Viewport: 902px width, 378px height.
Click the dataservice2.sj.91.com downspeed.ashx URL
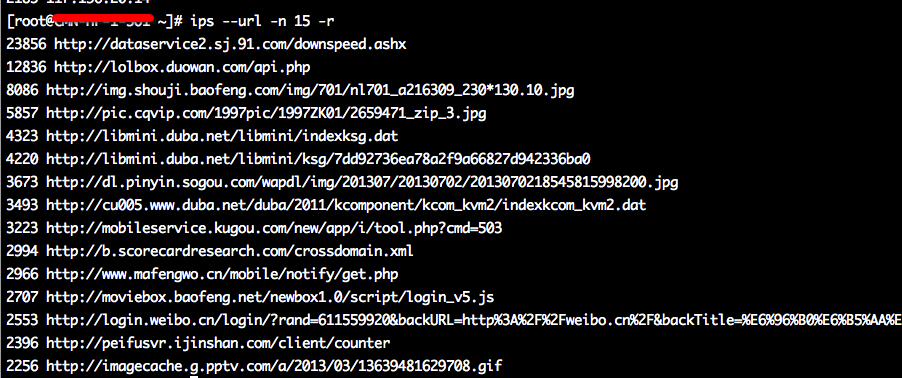click(x=230, y=45)
